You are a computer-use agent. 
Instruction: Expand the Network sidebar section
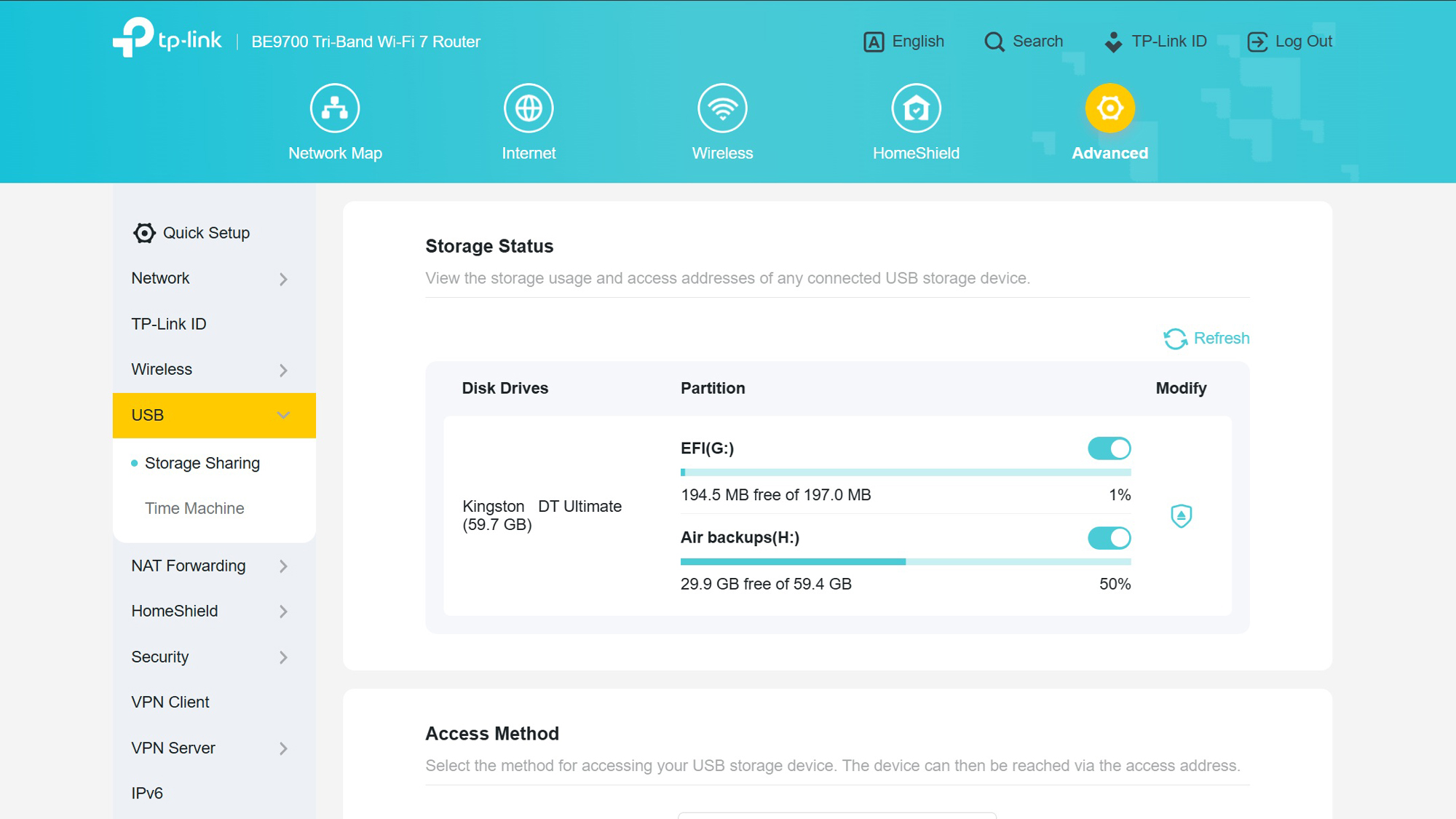[283, 279]
